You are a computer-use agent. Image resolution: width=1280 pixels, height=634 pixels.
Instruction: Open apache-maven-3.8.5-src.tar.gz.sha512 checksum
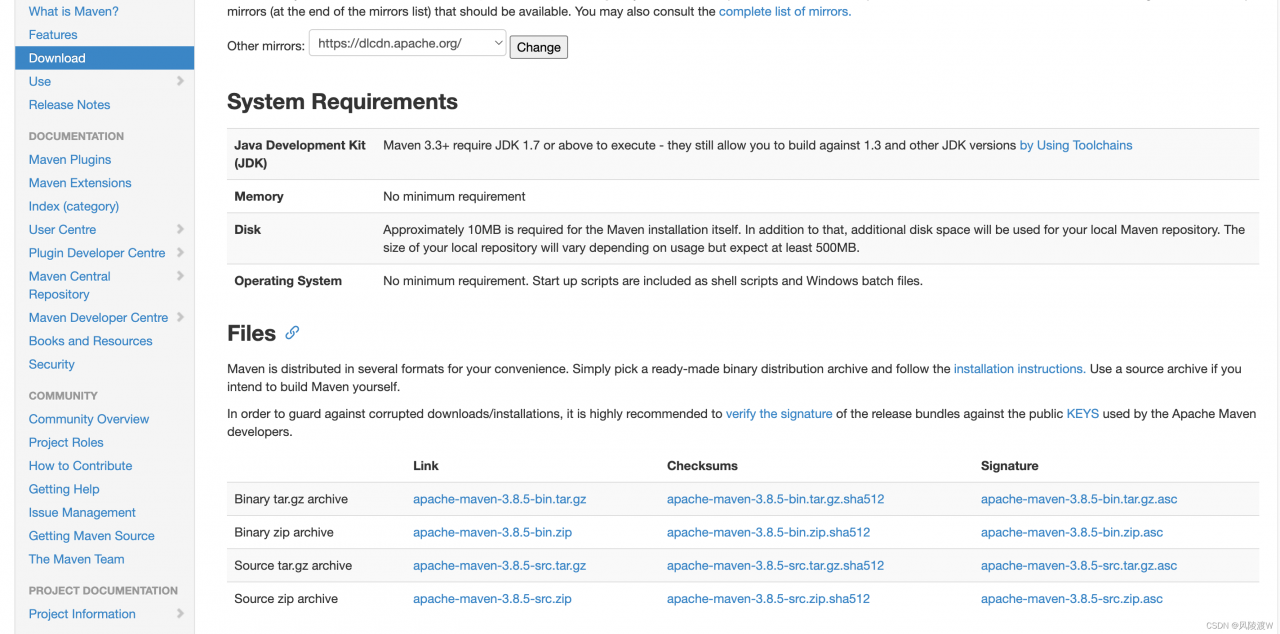click(x=776, y=566)
